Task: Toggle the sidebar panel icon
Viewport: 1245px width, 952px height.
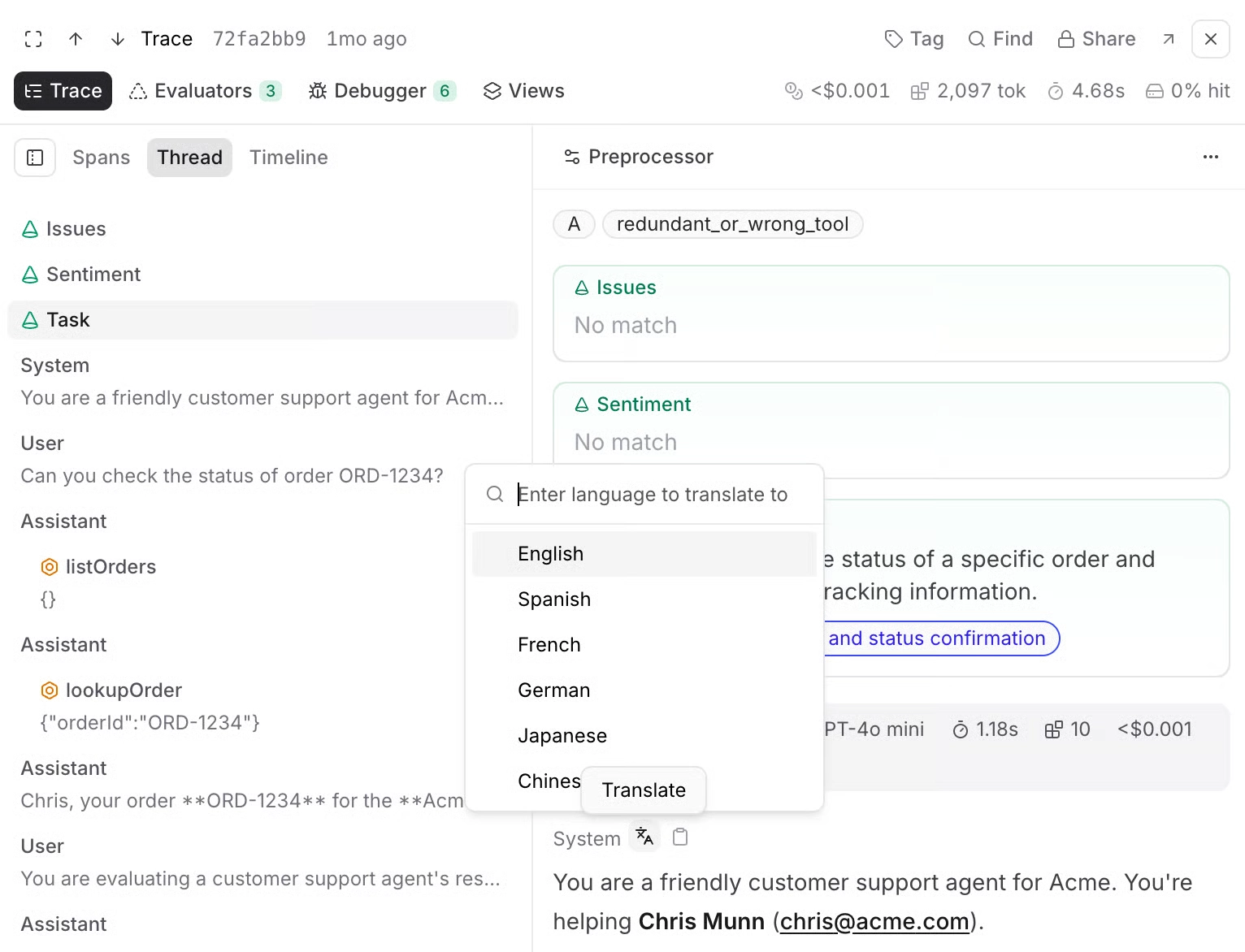Action: click(x=35, y=158)
